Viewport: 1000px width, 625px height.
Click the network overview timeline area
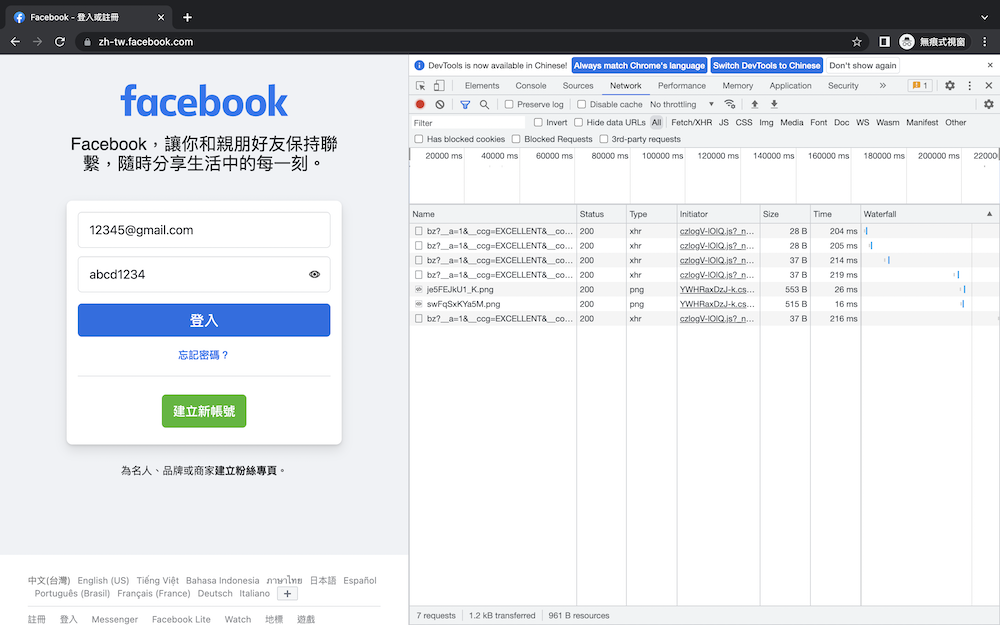tap(704, 176)
